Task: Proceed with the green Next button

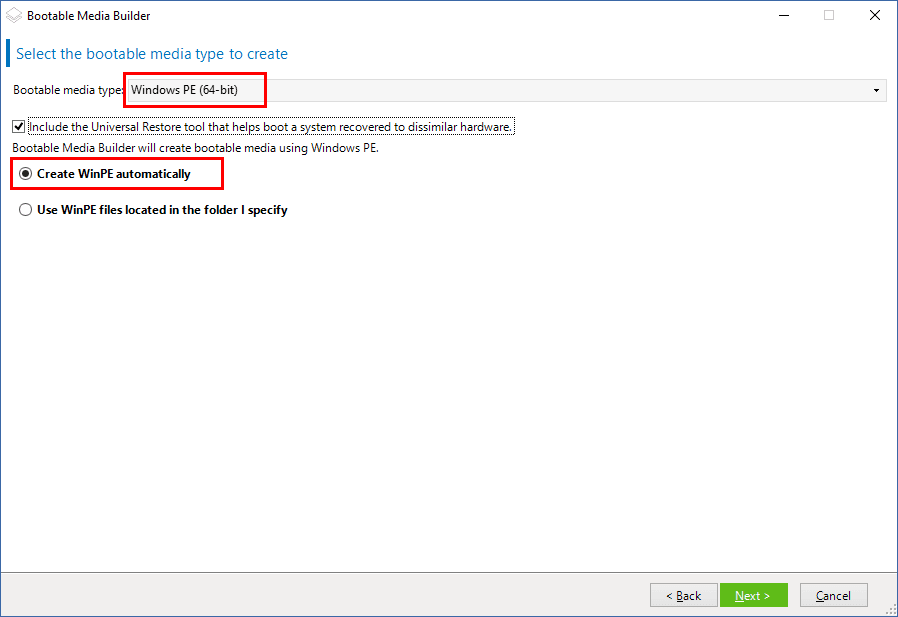Action: tap(753, 596)
